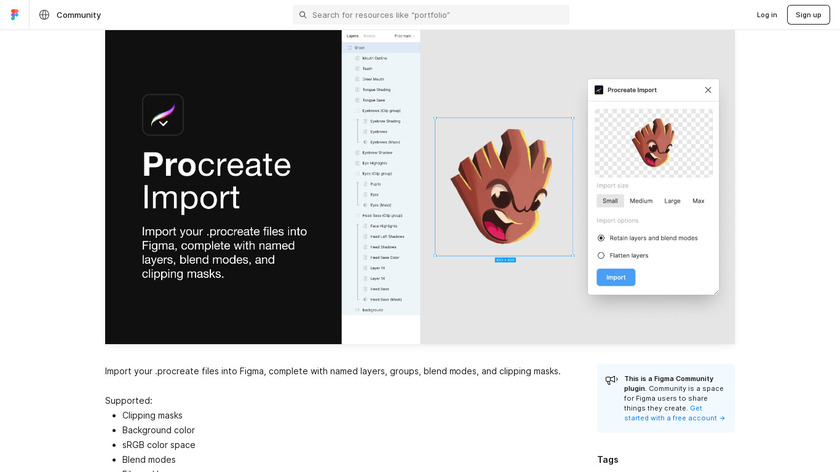This screenshot has height=472, width=840.
Task: Select the Head Base (Clip group) layer
Action: point(381,215)
